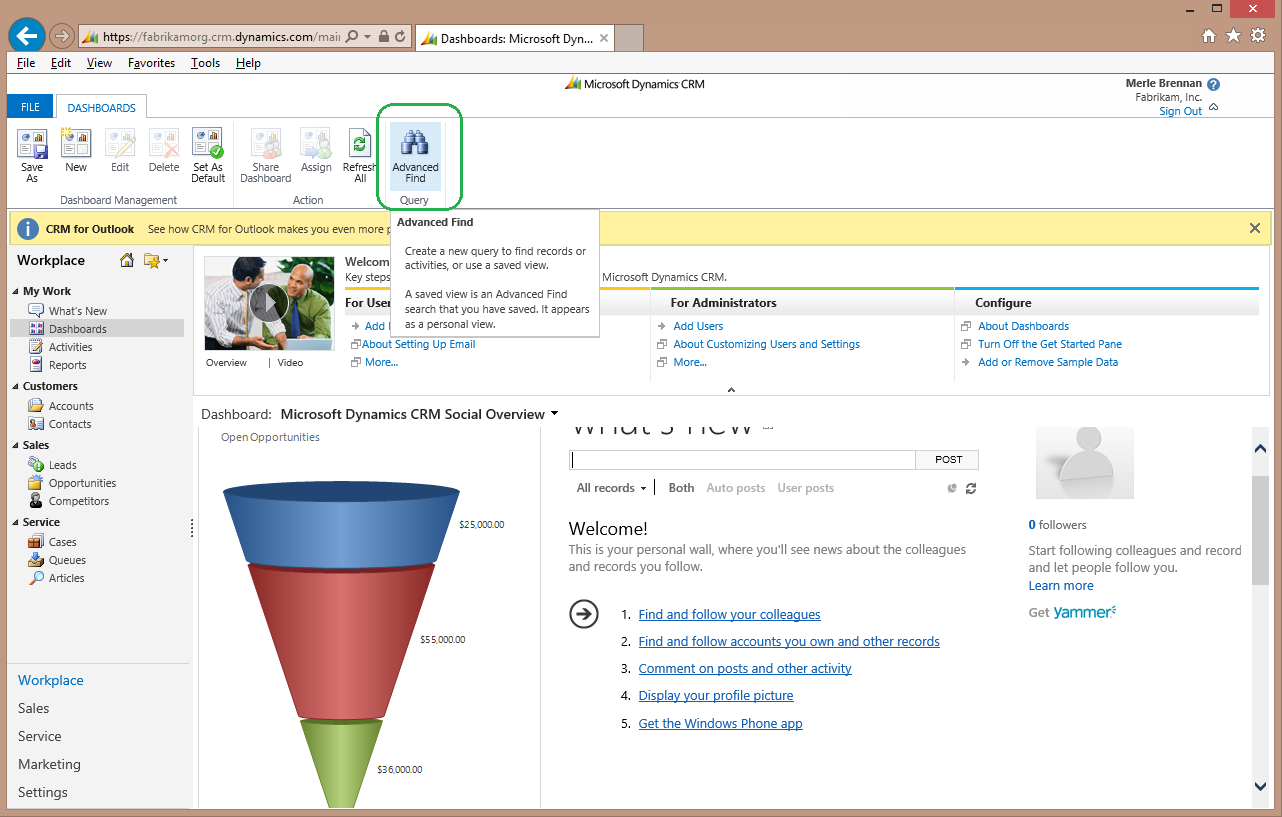This screenshot has width=1282, height=817.
Task: Open the dashboard selector dropdown
Action: pos(554,414)
